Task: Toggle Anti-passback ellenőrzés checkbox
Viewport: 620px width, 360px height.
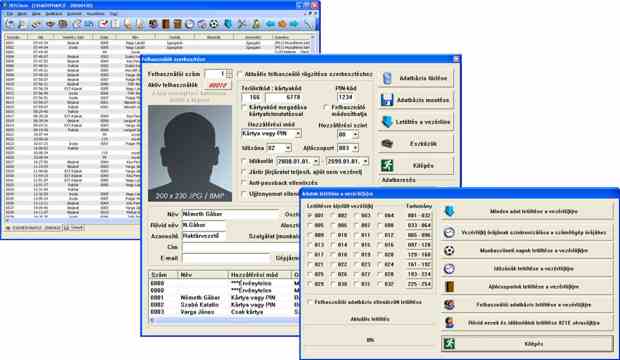Action: click(244, 183)
